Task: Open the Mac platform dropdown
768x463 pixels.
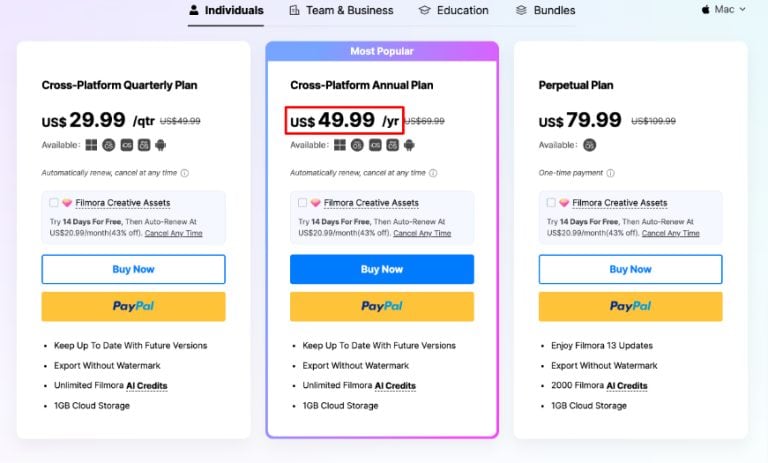Action: 723,10
